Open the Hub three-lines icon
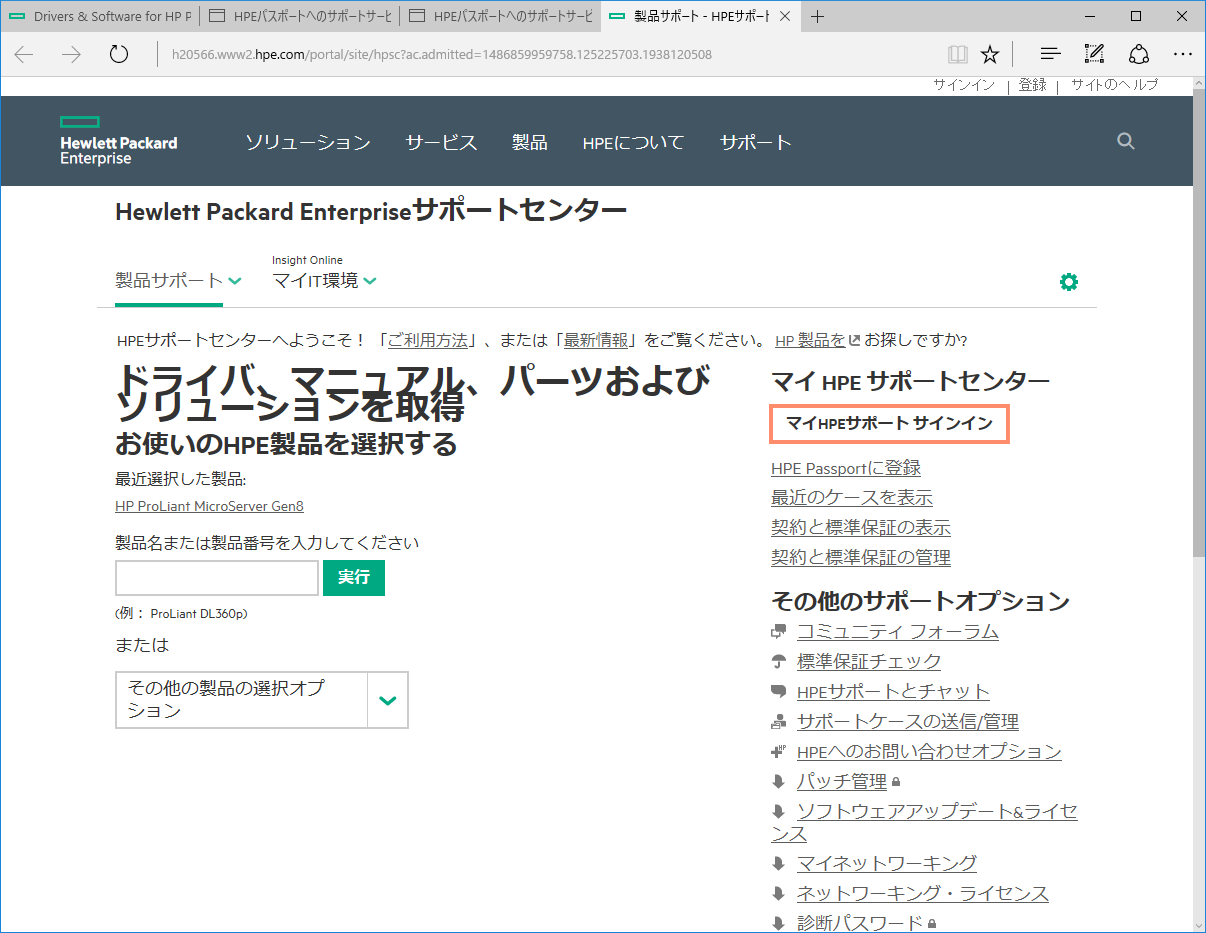Viewport: 1206px width, 933px height. [1050, 54]
